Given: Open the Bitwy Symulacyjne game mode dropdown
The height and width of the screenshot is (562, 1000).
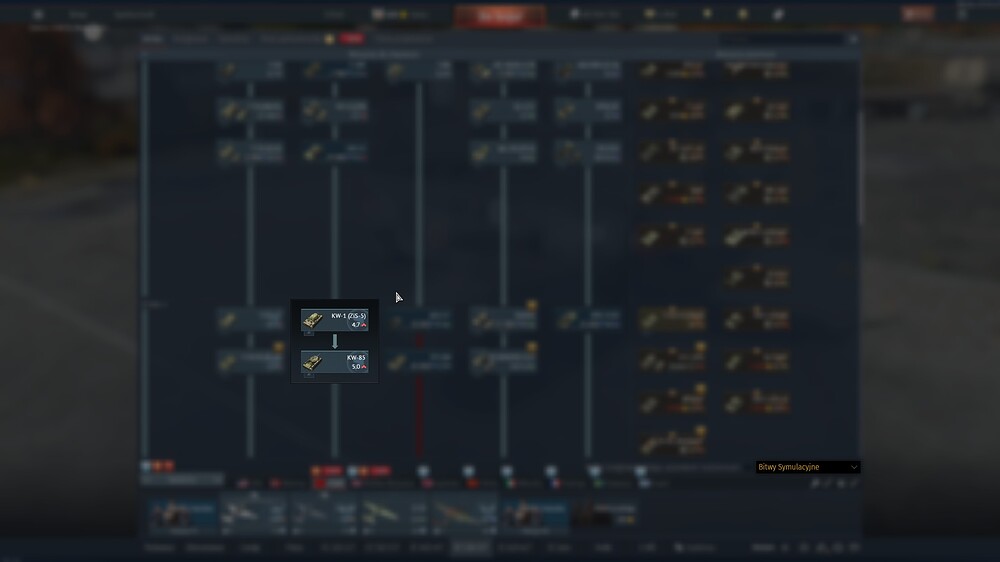Looking at the screenshot, I should [x=807, y=467].
